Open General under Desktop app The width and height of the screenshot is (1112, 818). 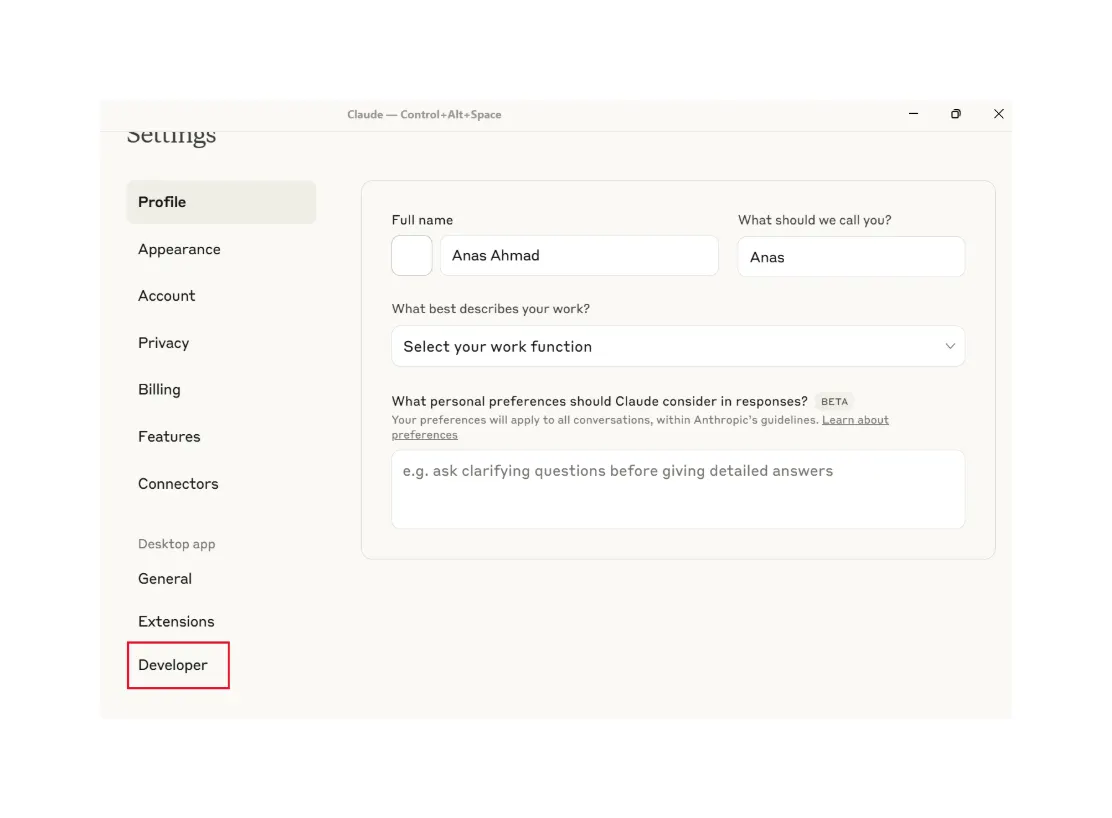point(165,578)
